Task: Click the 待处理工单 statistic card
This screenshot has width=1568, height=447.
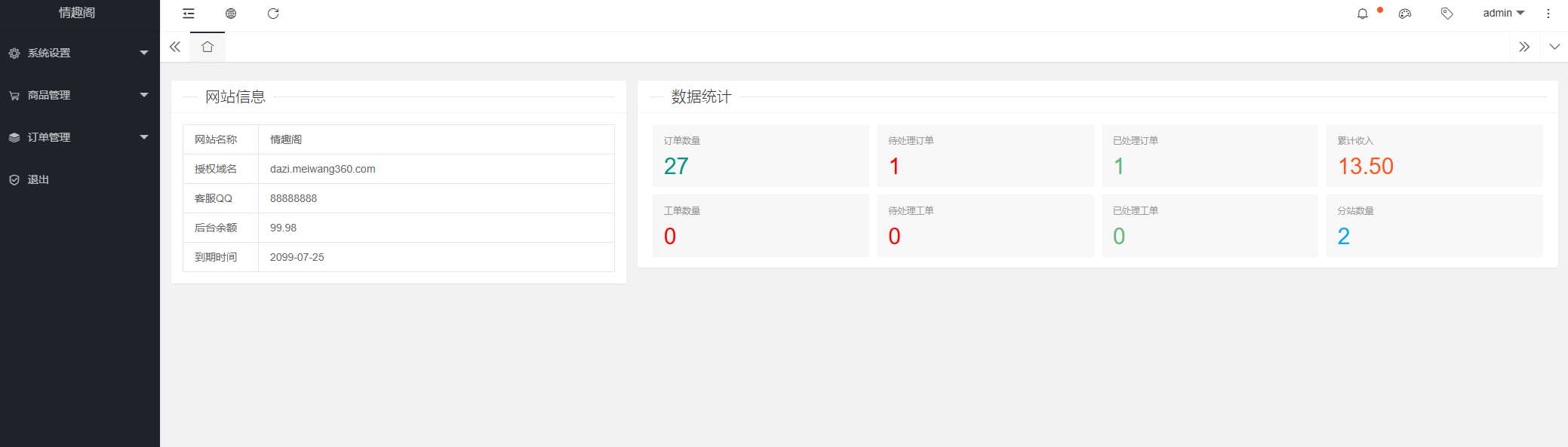Action: [x=985, y=225]
